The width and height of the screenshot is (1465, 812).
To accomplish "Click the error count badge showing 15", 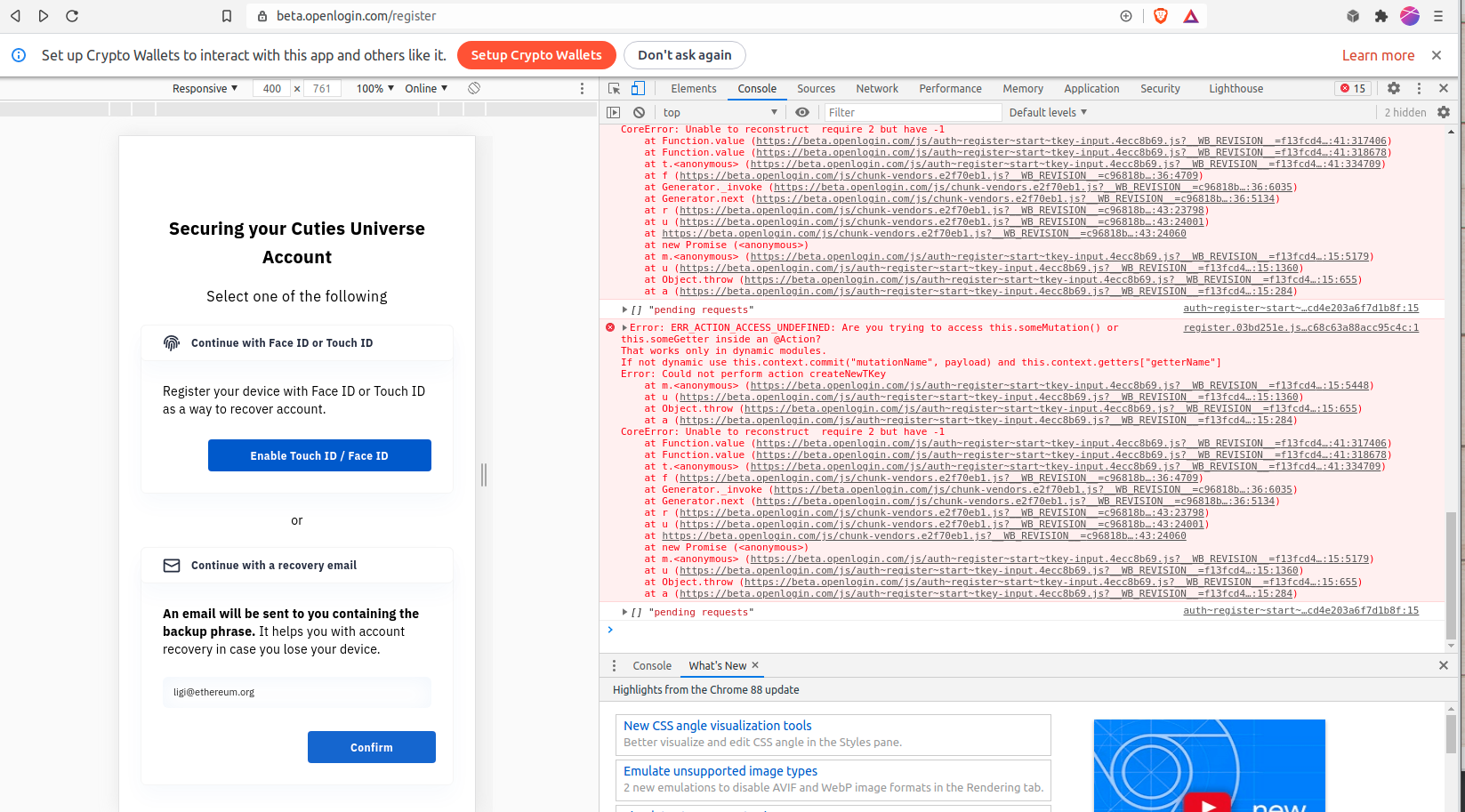I will [1352, 88].
